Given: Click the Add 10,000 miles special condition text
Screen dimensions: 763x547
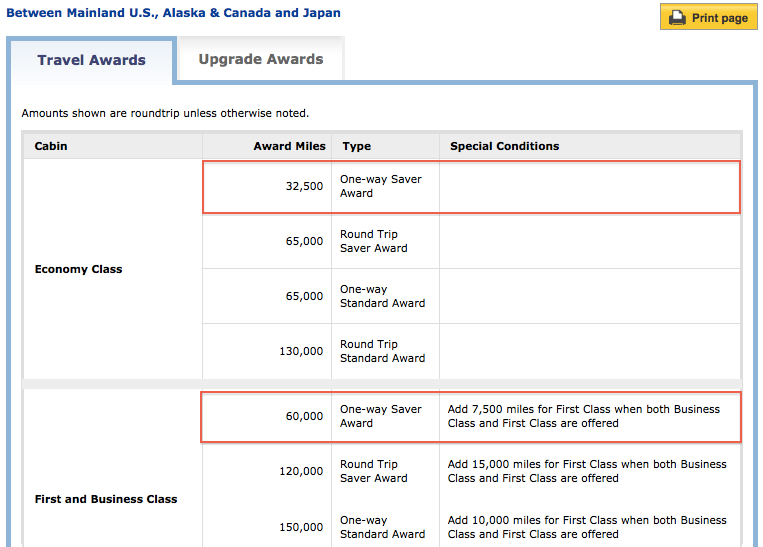Looking at the screenshot, I should point(587,527).
